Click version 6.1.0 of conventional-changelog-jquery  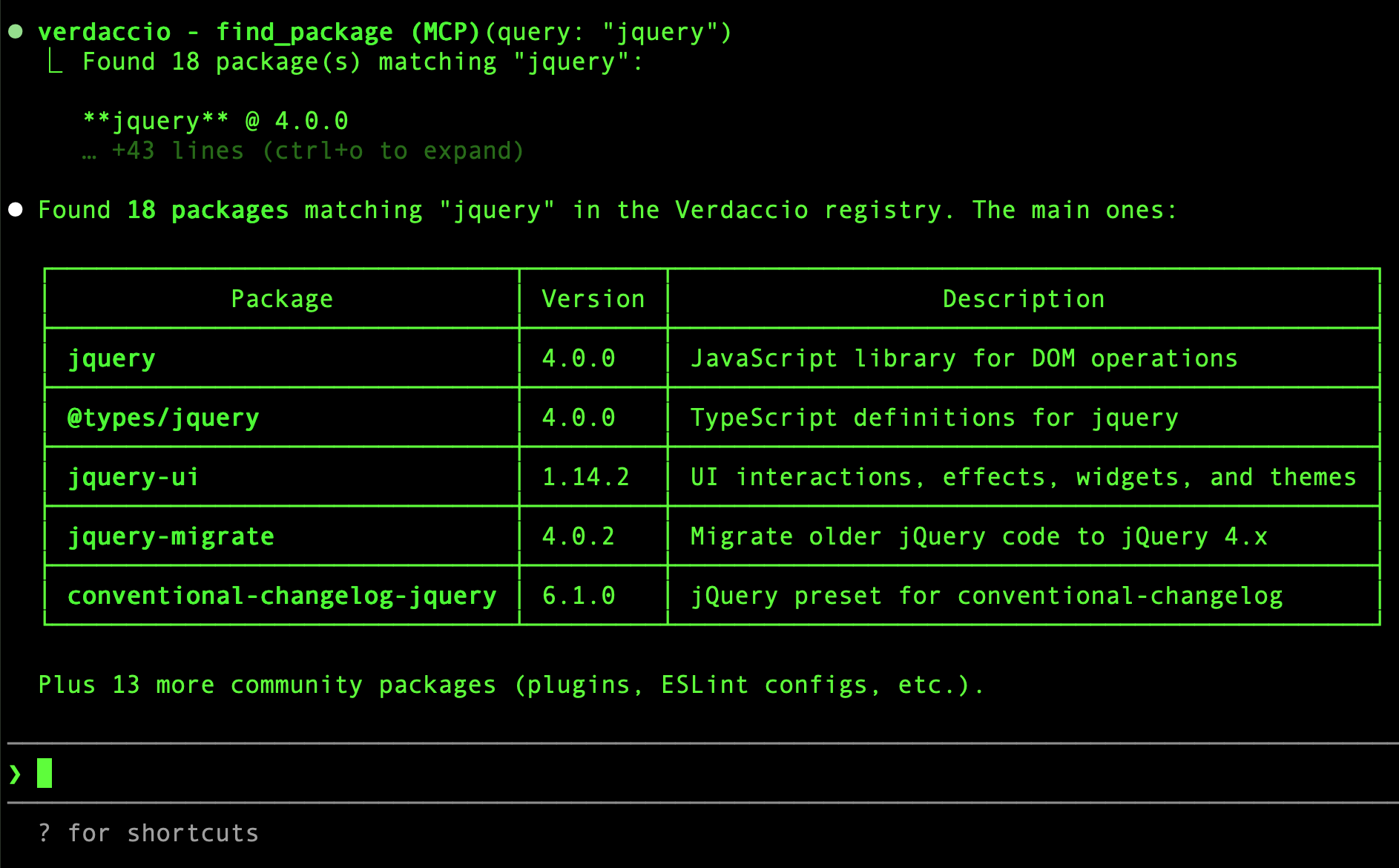tap(579, 596)
